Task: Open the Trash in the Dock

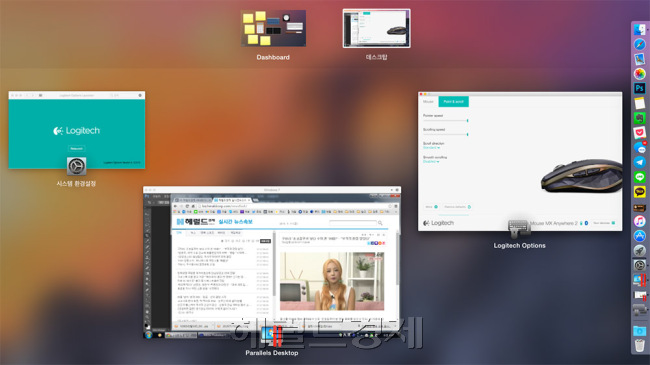Action: [639, 346]
